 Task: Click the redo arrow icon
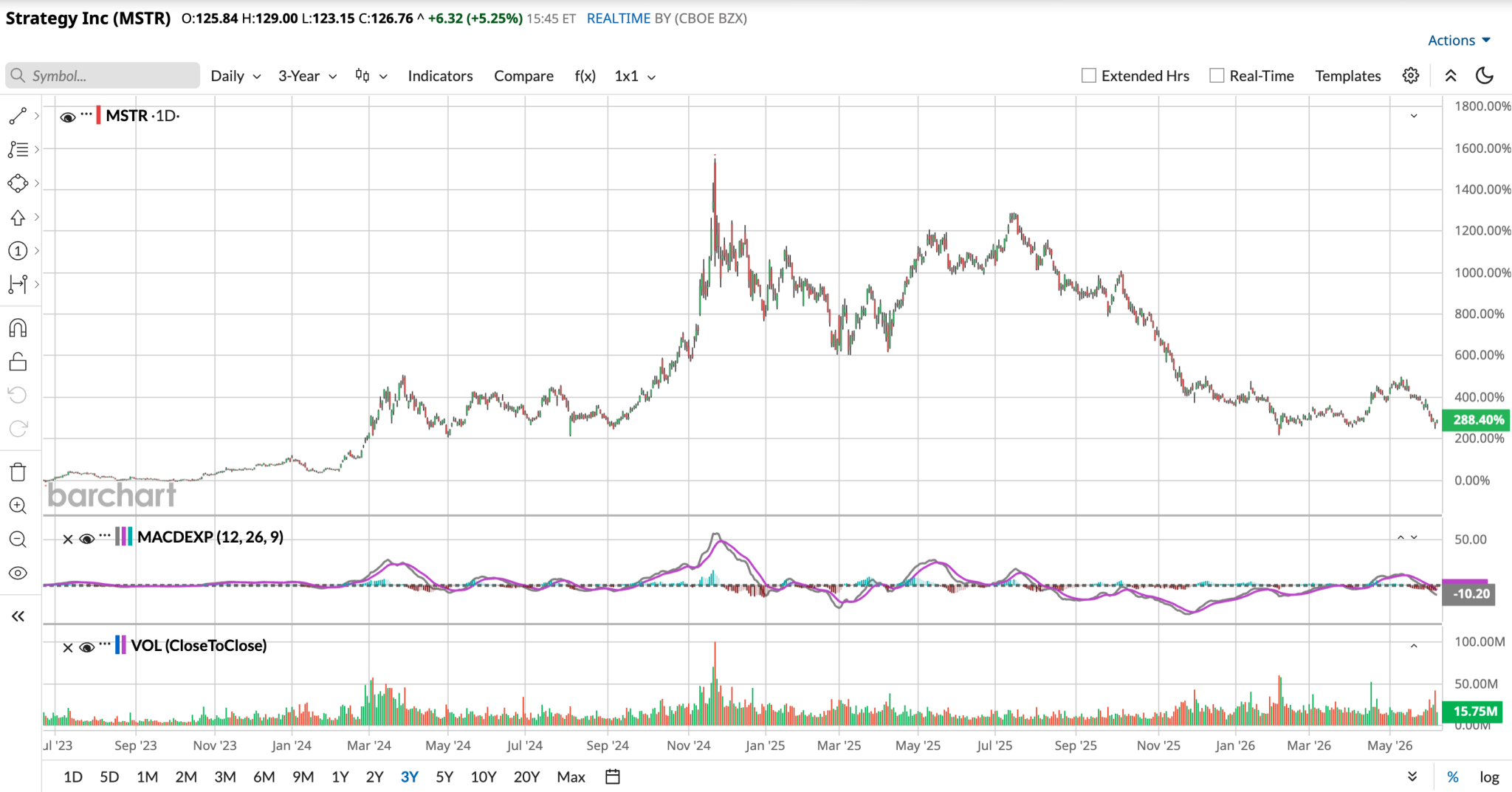[18, 429]
